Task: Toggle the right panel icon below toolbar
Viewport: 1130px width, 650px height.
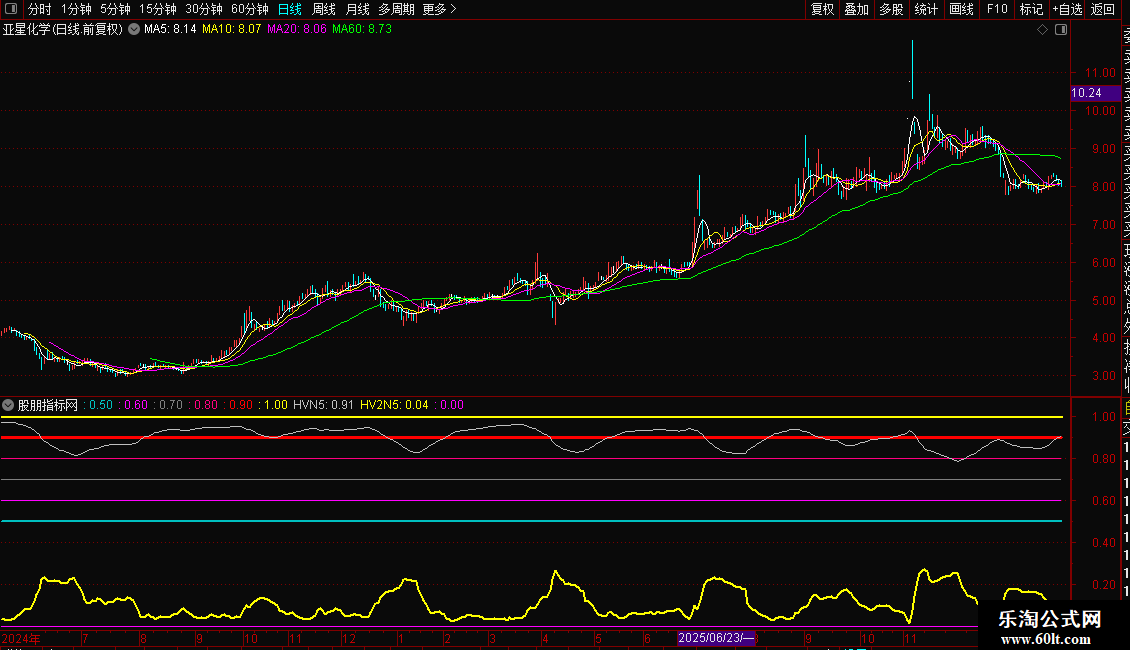Action: coord(1061,30)
